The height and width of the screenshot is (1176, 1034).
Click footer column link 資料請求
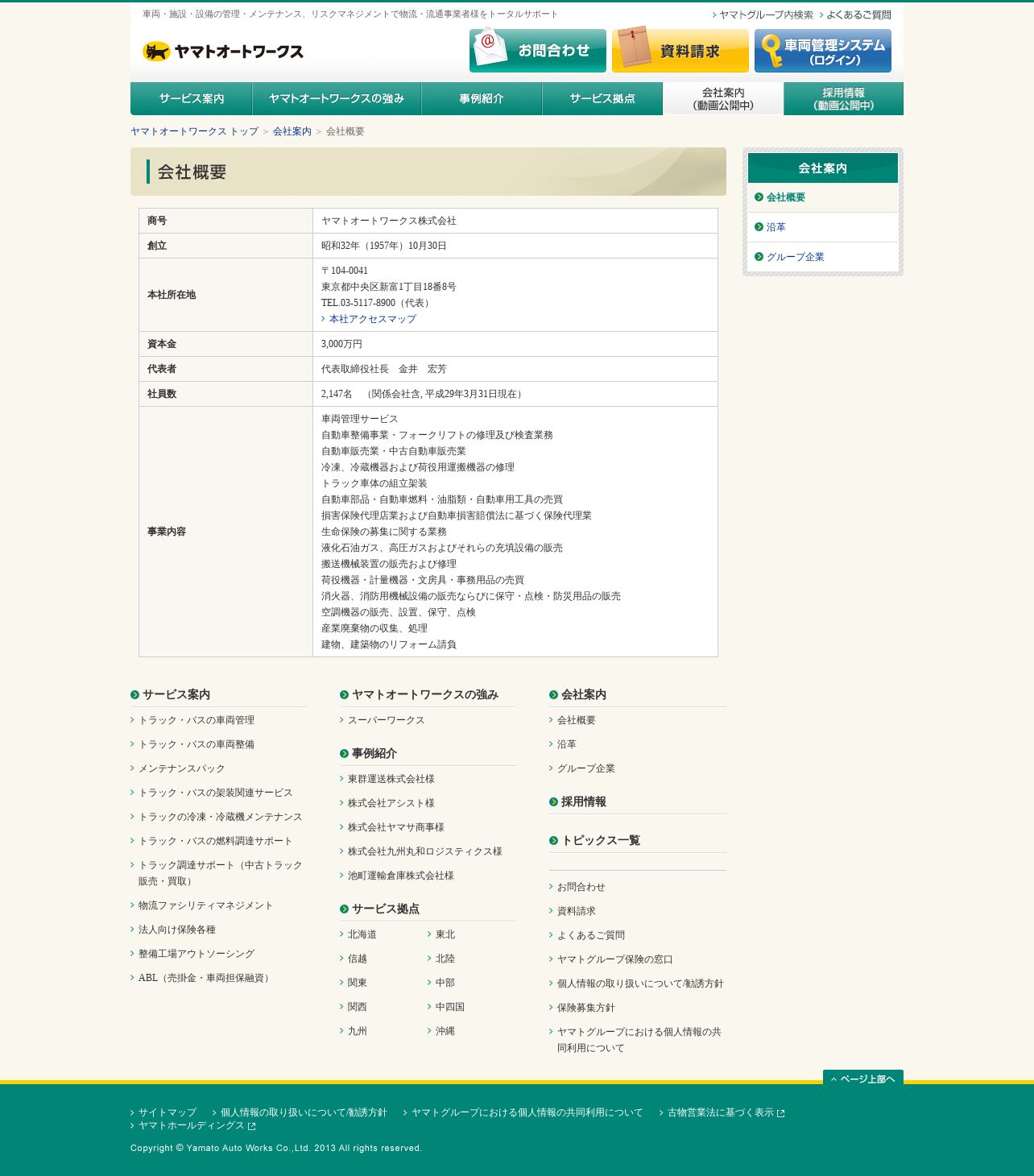pos(577,911)
